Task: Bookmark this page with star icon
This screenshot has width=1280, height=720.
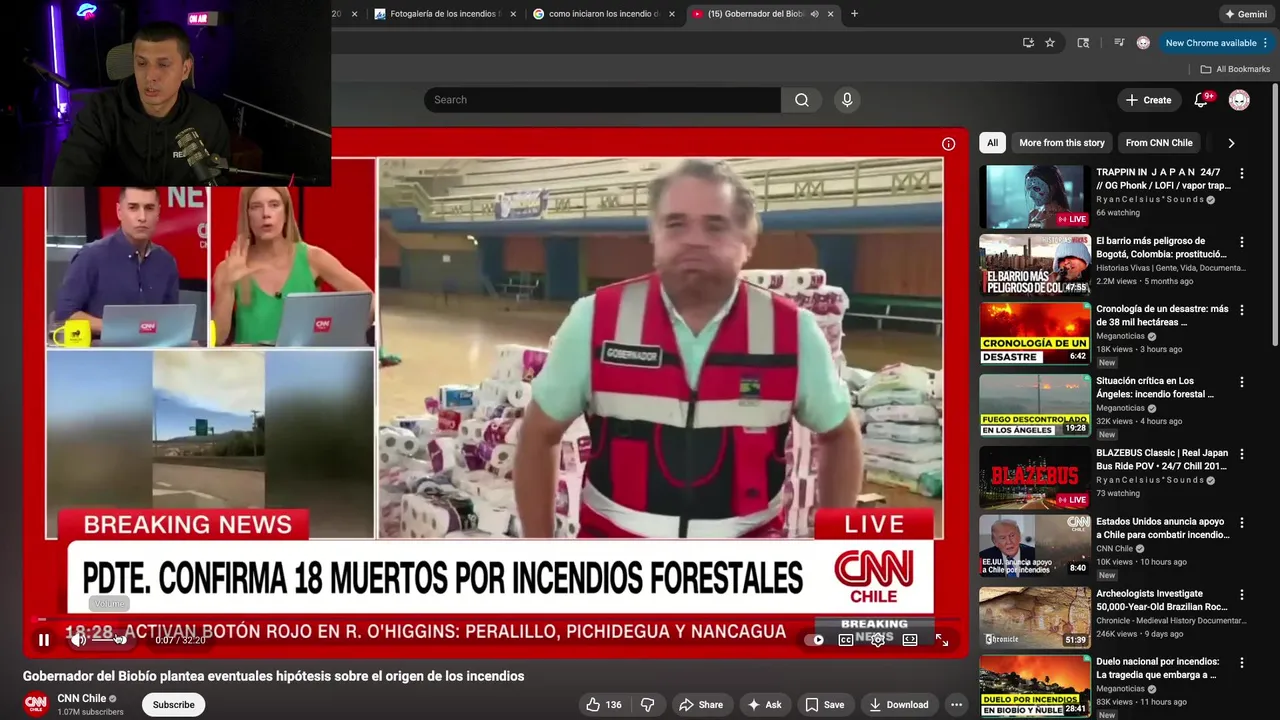Action: (x=1050, y=43)
